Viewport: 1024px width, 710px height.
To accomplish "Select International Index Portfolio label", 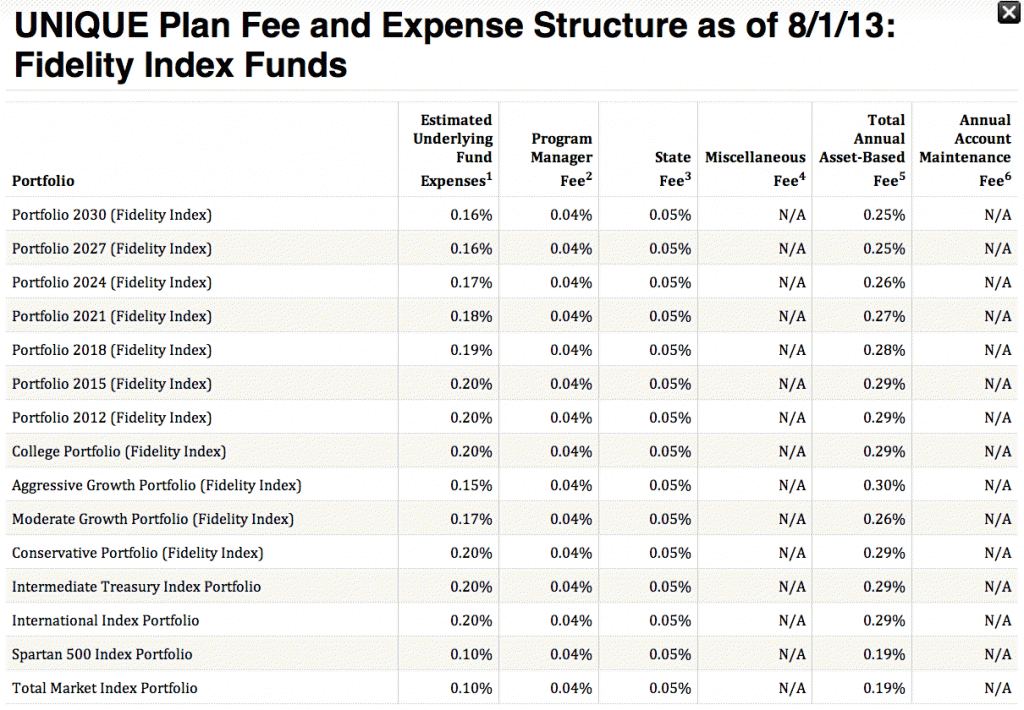I will pos(106,621).
